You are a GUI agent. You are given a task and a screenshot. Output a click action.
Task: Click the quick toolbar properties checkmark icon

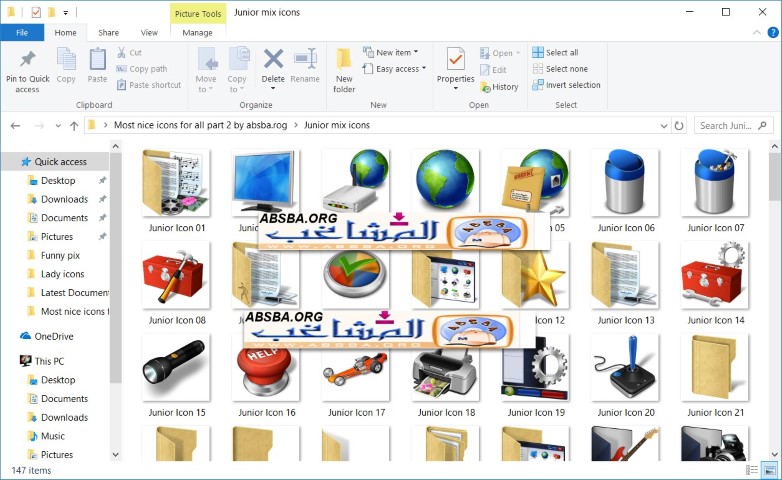[36, 12]
